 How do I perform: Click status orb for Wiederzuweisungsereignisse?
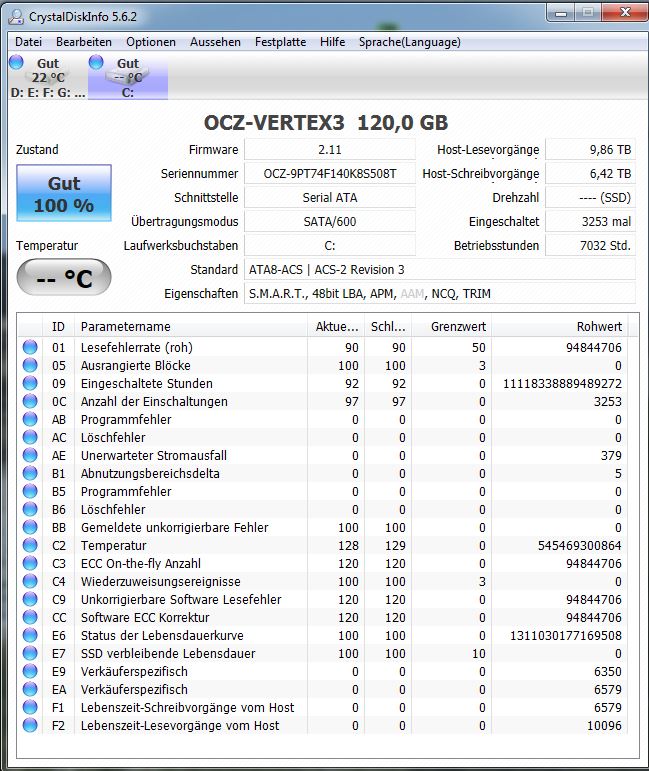click(x=30, y=581)
